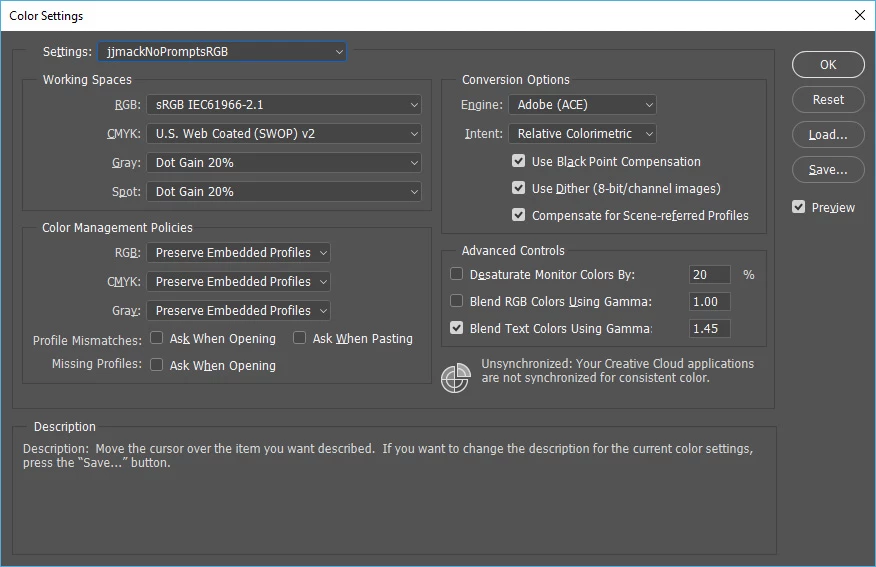The width and height of the screenshot is (876, 567).
Task: Open the conversion Intent dropdown
Action: pos(582,134)
